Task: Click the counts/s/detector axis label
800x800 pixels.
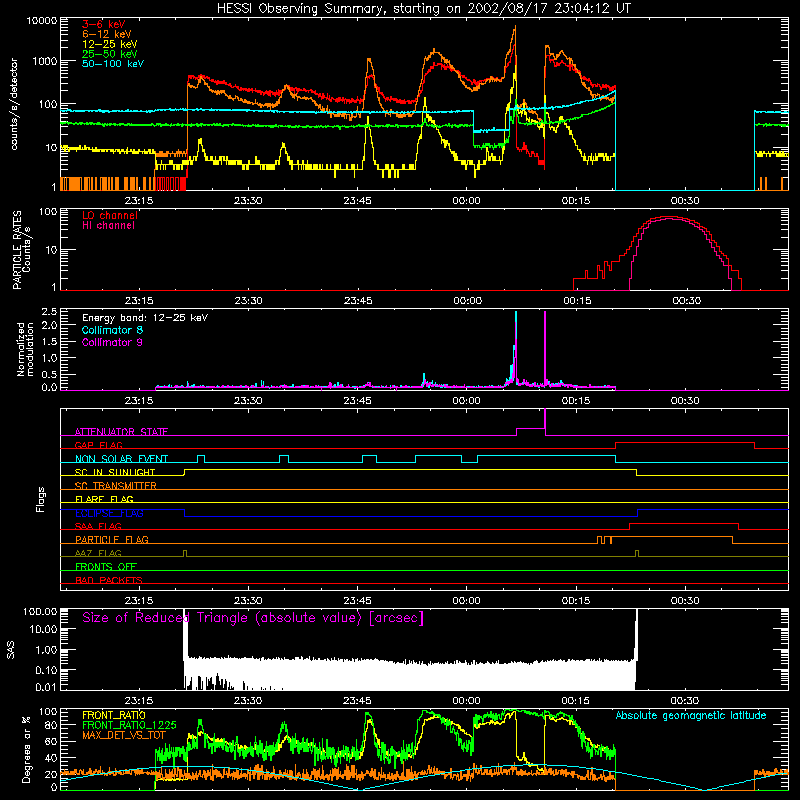Action: tap(14, 104)
